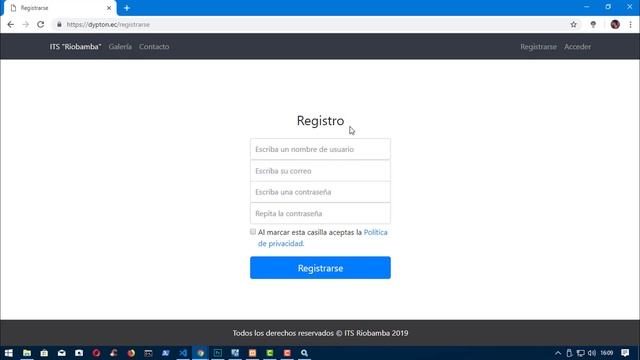Open the ITS "Riobamba" home link

(x=75, y=47)
